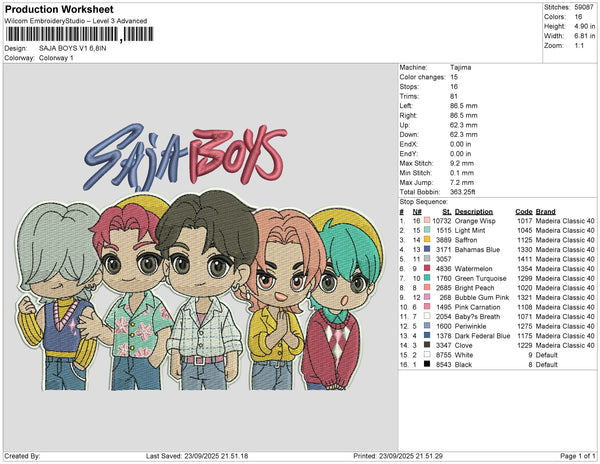Select the Bright Peach color swatch

click(427, 288)
